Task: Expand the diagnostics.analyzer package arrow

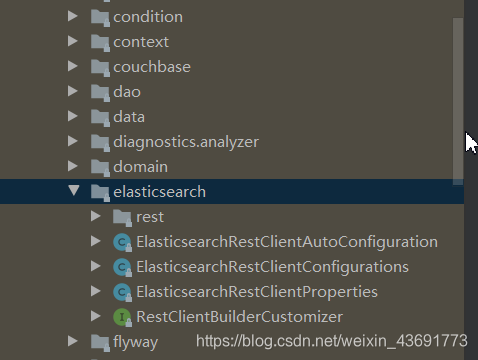Action: click(x=73, y=141)
